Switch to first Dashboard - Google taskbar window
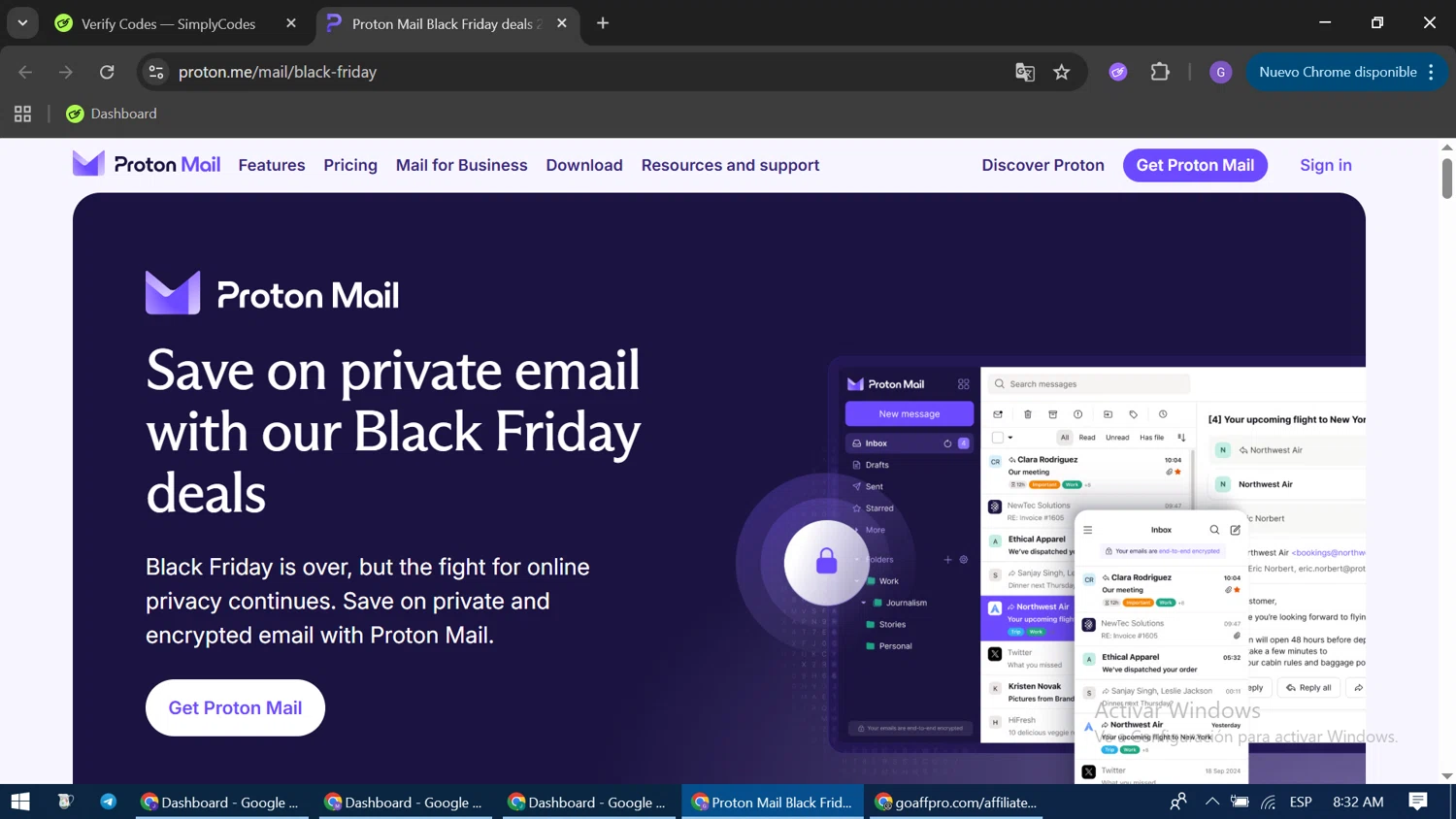 (x=221, y=802)
